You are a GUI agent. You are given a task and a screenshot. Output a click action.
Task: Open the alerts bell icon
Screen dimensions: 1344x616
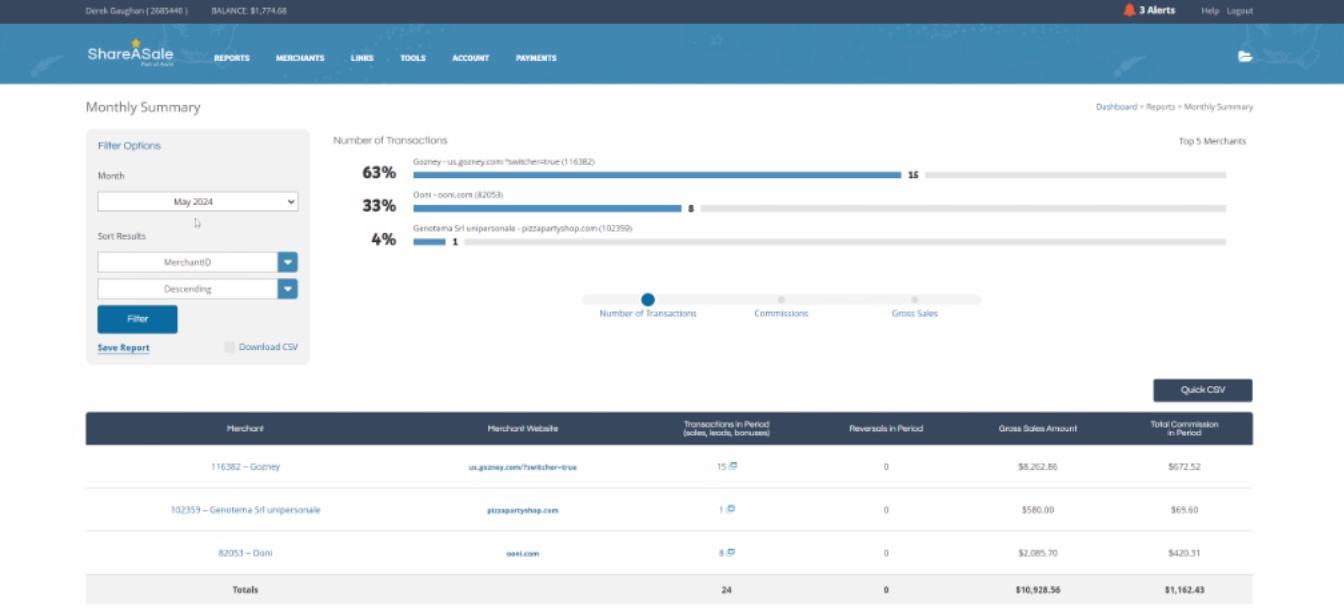click(x=1129, y=10)
